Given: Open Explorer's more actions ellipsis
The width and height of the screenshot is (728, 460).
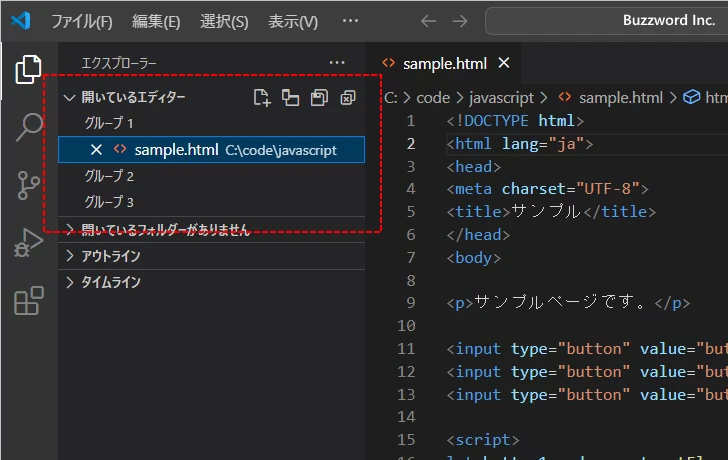Looking at the screenshot, I should tap(337, 62).
